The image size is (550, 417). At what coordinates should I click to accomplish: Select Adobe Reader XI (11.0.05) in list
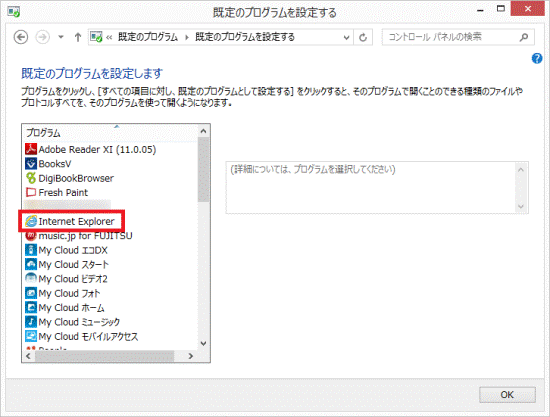coord(97,149)
